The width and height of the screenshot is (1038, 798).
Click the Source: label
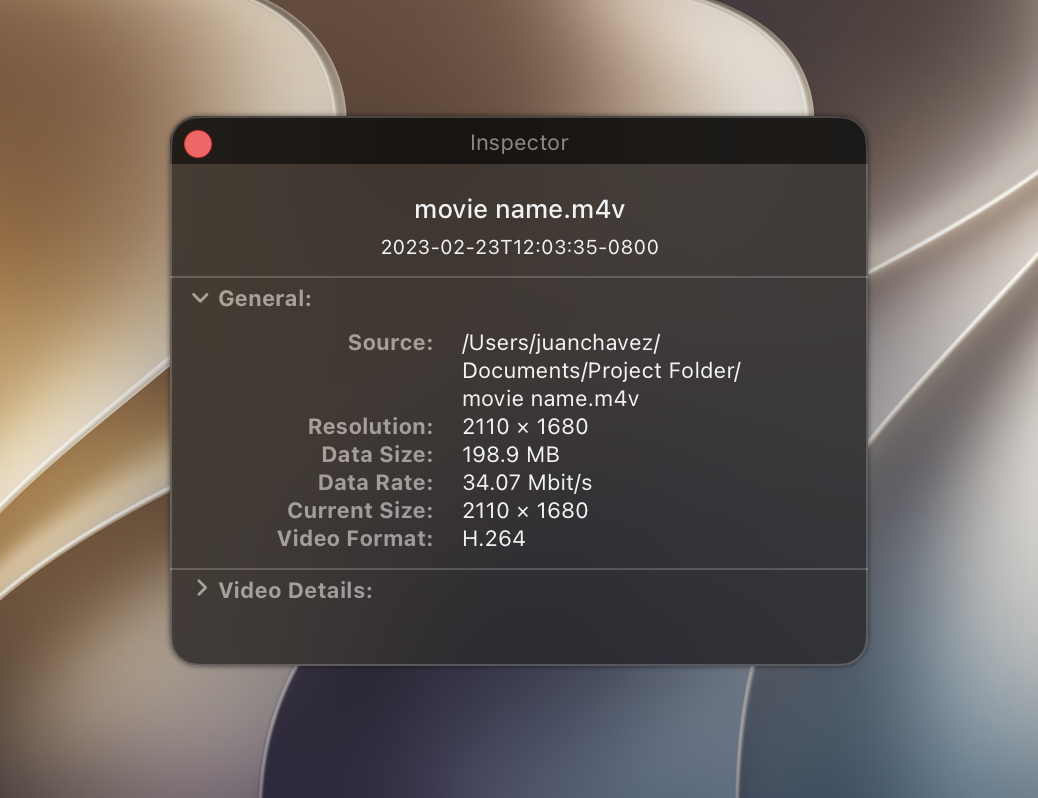coord(391,342)
